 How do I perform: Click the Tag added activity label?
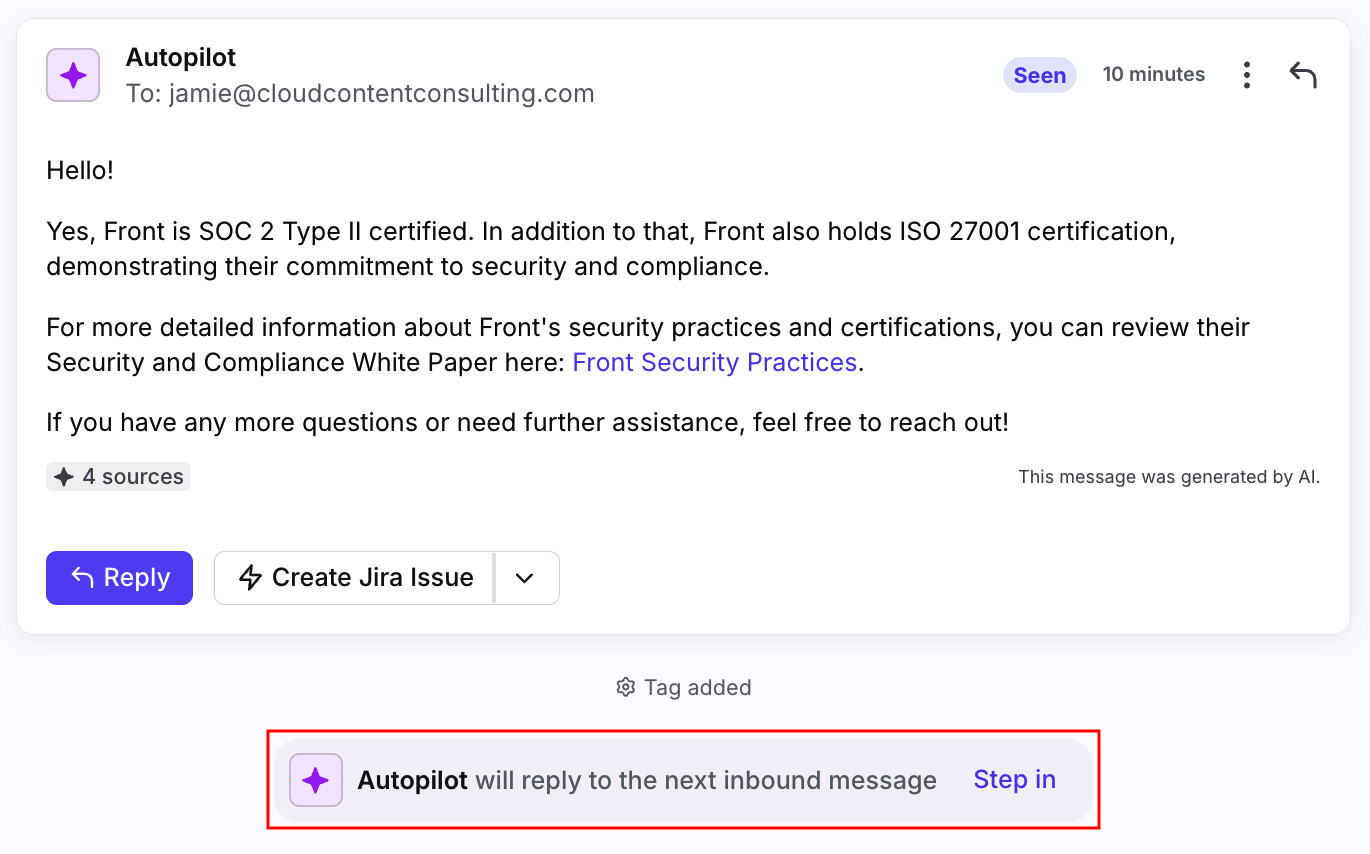697,688
